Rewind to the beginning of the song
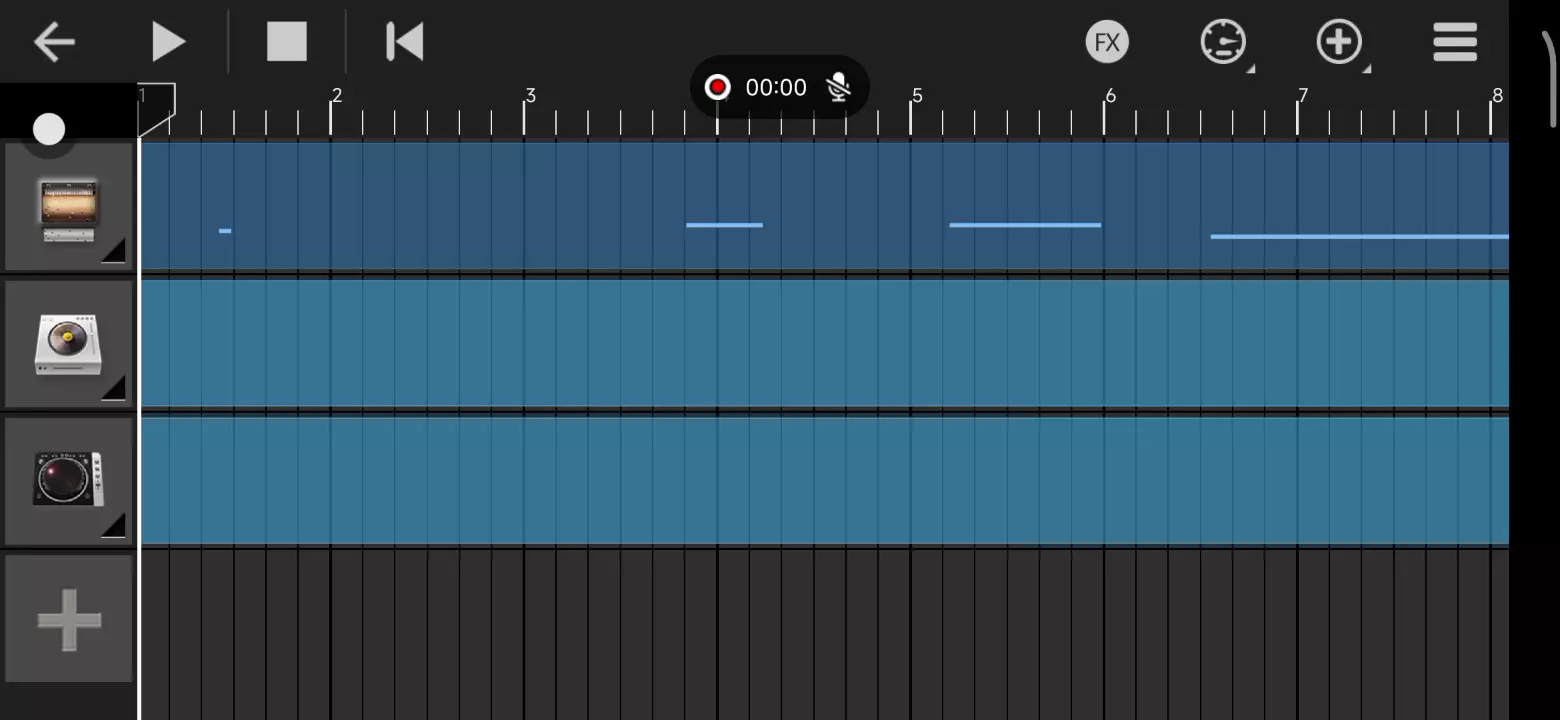1560x720 pixels. 405,42
